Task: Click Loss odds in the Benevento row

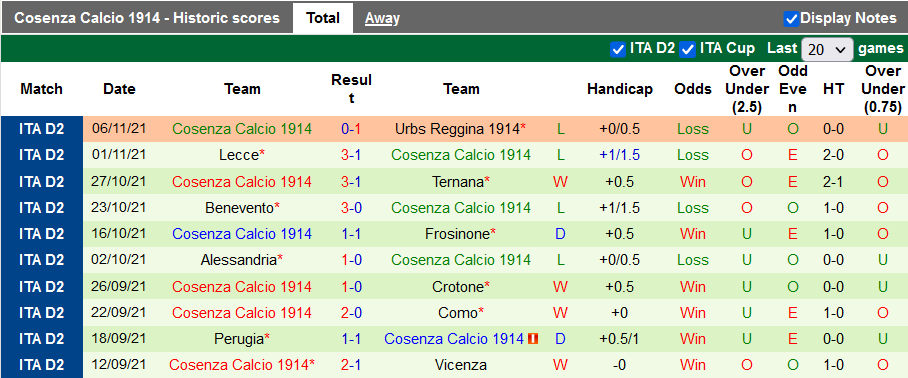Action: point(693,207)
